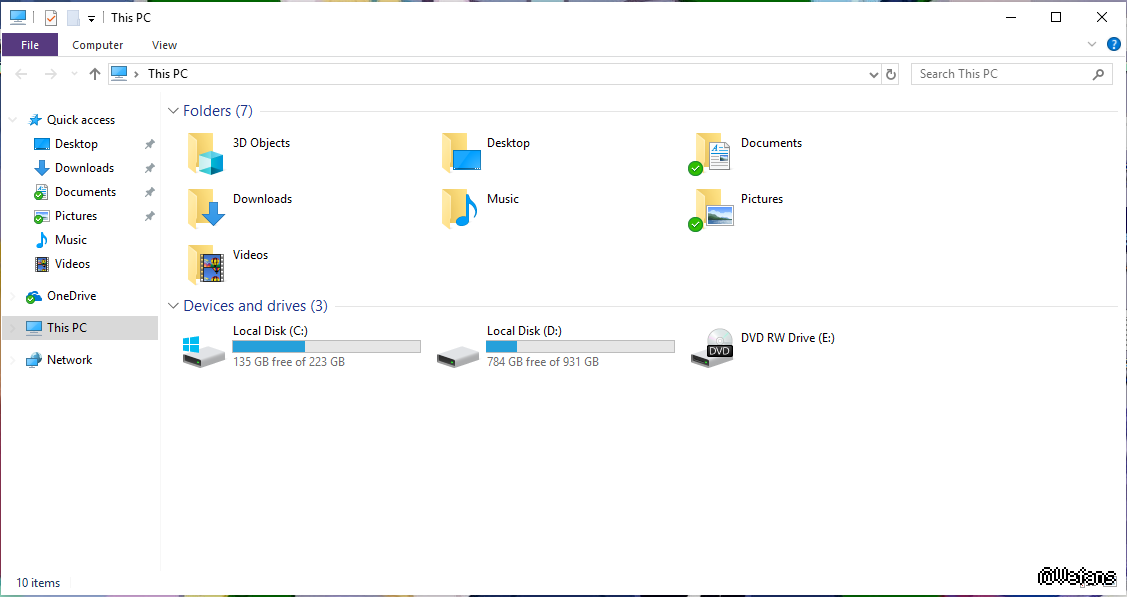The height and width of the screenshot is (597, 1127).
Task: Click the breadcrumb chevron before This PC
Action: 136,74
